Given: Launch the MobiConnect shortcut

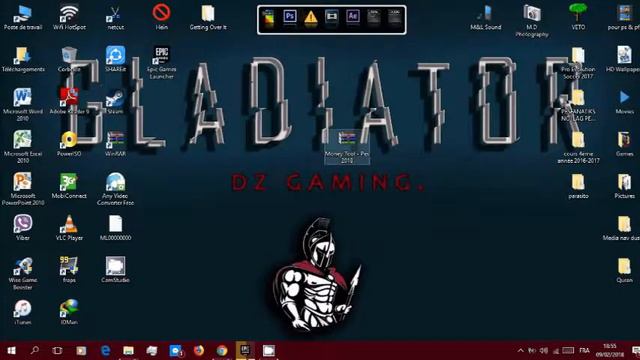Looking at the screenshot, I should [x=69, y=186].
